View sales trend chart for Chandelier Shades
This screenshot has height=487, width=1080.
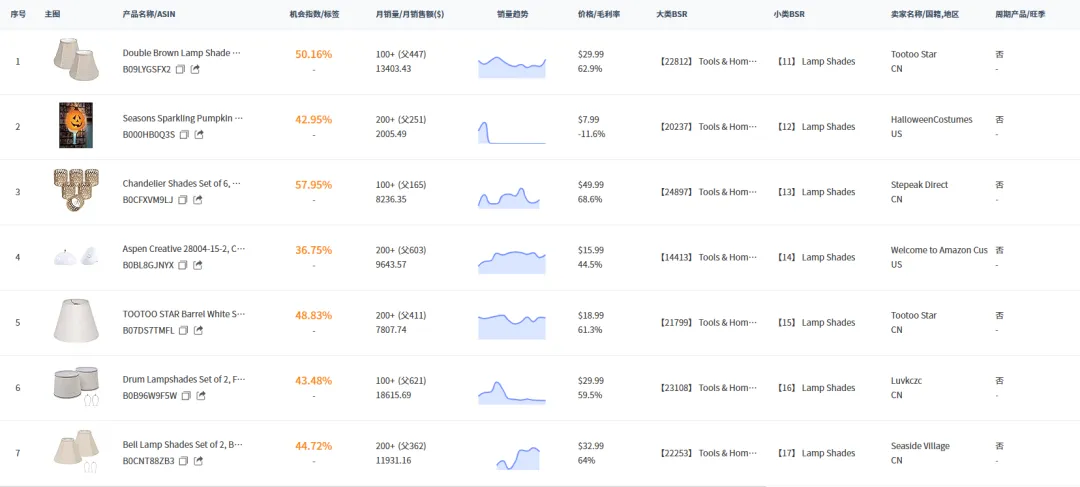[509, 197]
